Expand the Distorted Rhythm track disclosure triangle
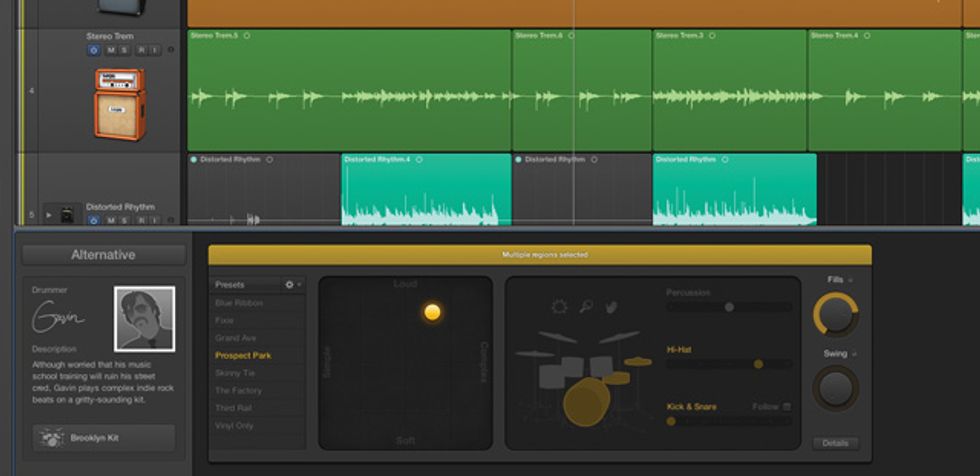980x476 pixels. point(49,214)
